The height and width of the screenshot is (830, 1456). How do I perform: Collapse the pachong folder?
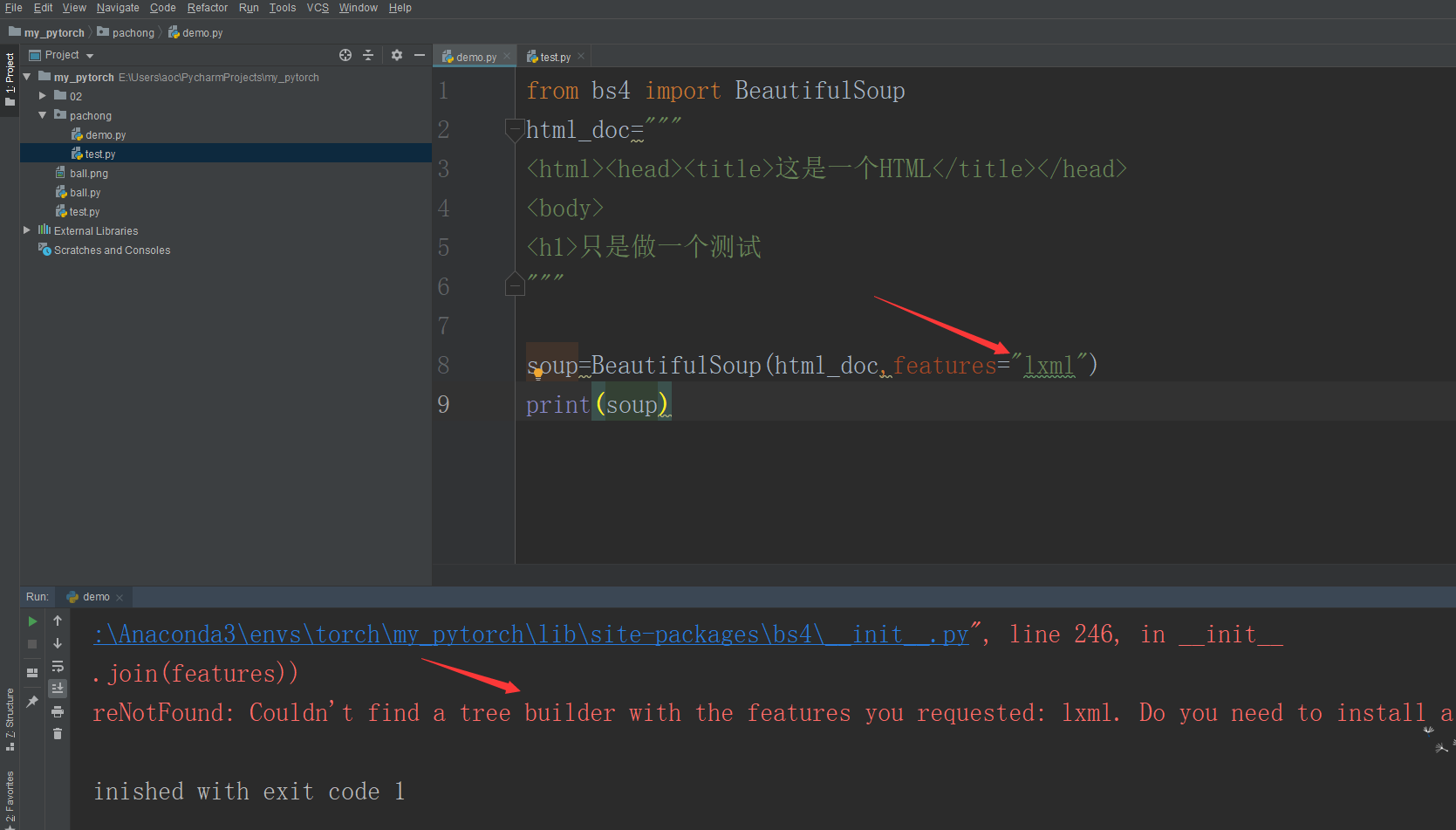42,115
